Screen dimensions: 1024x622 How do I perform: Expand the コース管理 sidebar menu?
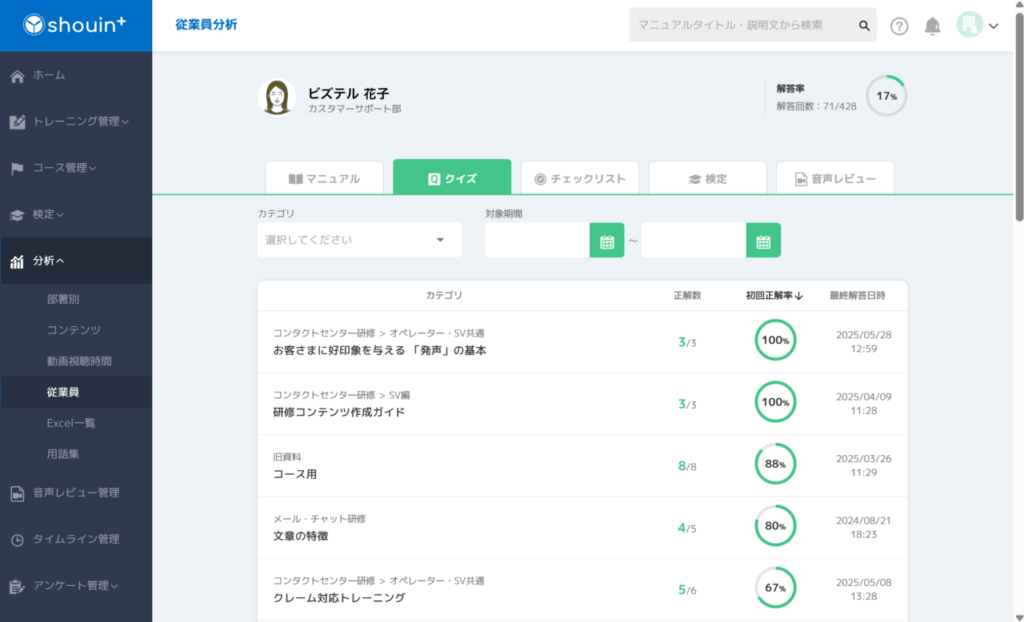(x=64, y=168)
